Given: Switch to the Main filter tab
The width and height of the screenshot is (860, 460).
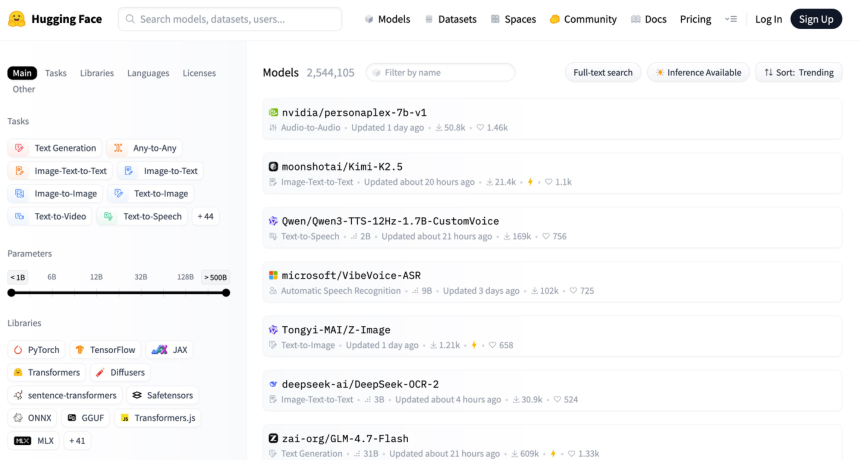Looking at the screenshot, I should (22, 73).
